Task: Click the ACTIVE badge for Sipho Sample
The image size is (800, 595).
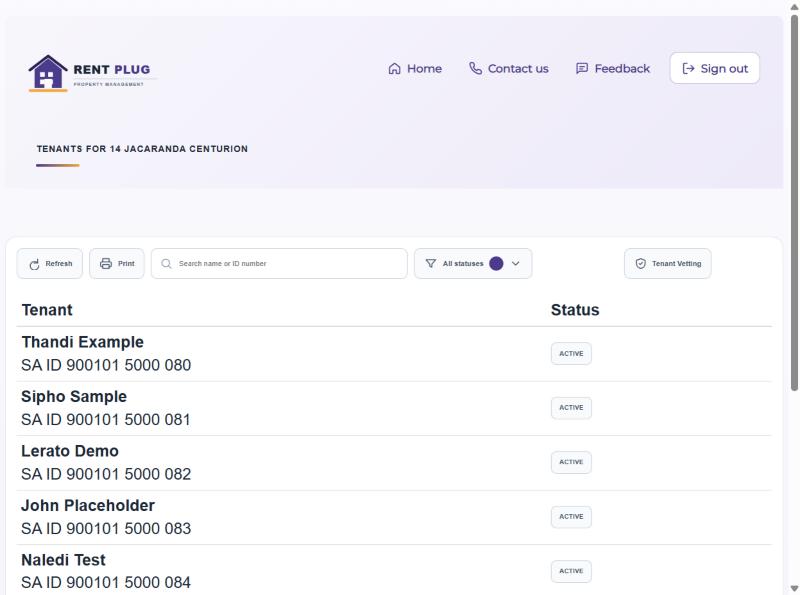Action: pyautogui.click(x=571, y=408)
